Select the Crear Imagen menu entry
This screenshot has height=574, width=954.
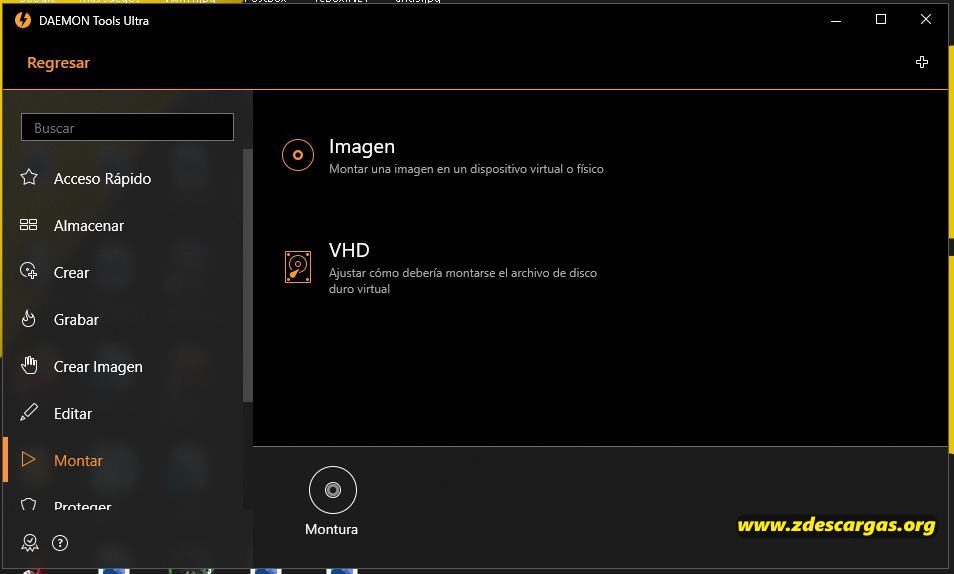98,366
